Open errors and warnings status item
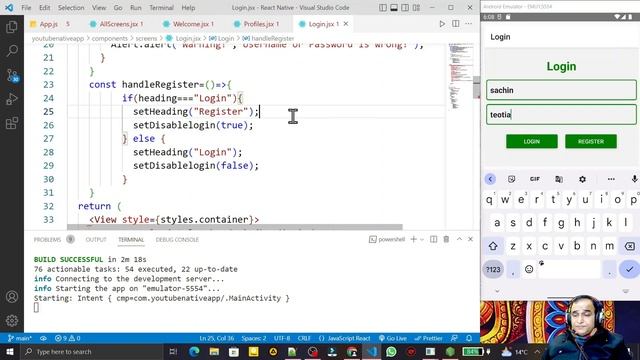Screen dimensions: 640x360 pyautogui.click(x=68, y=338)
